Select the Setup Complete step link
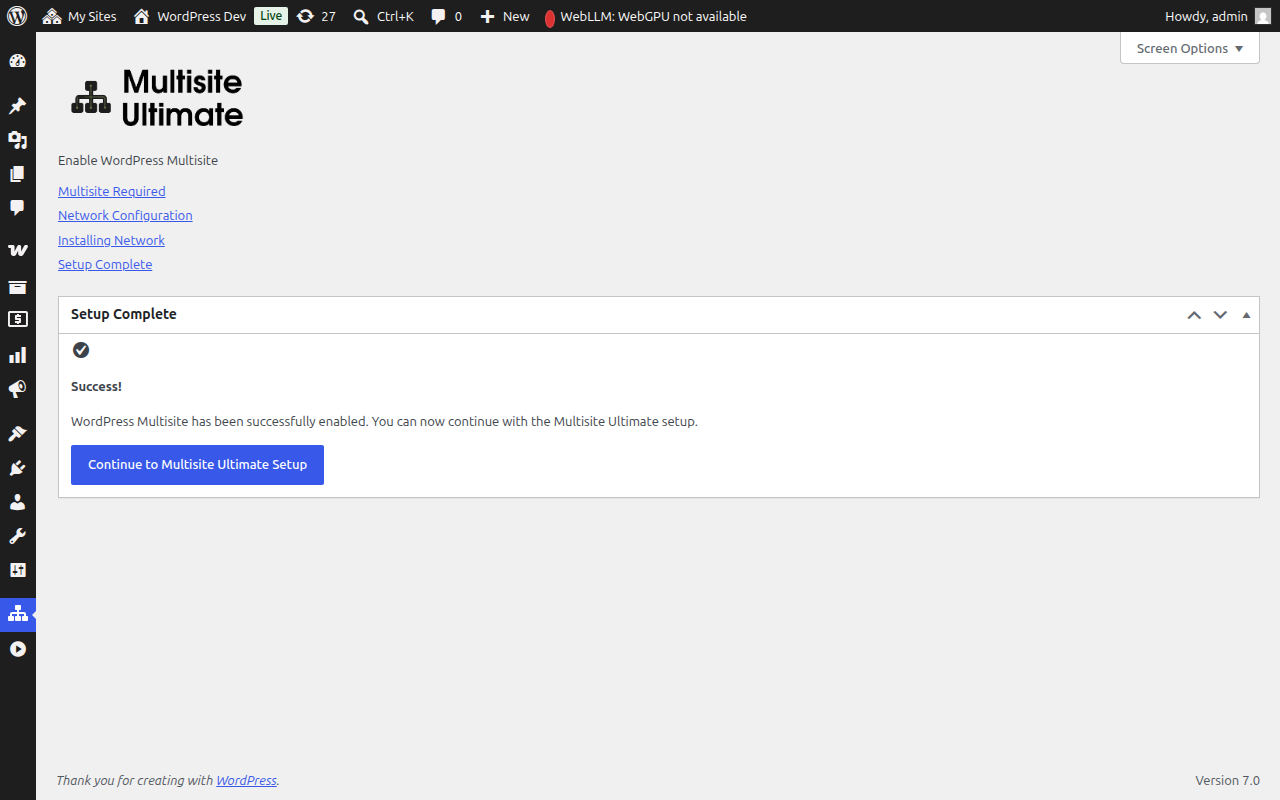1280x800 pixels. coord(105,264)
